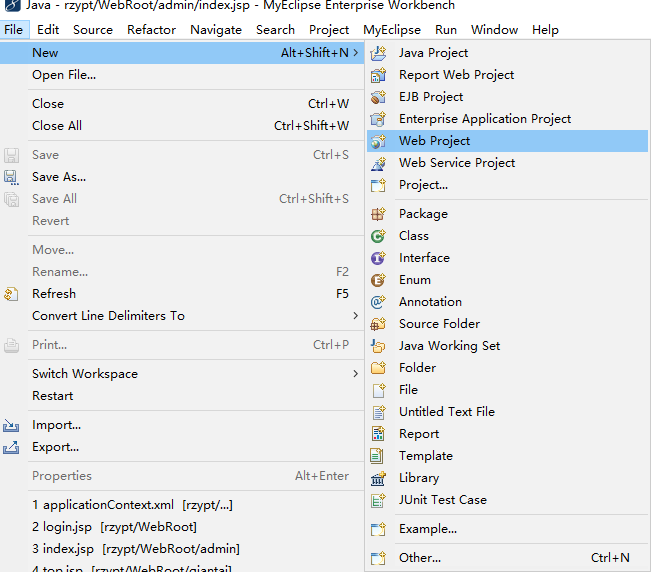Select Close from the File menu
Image resolution: width=651 pixels, height=572 pixels.
182,104
